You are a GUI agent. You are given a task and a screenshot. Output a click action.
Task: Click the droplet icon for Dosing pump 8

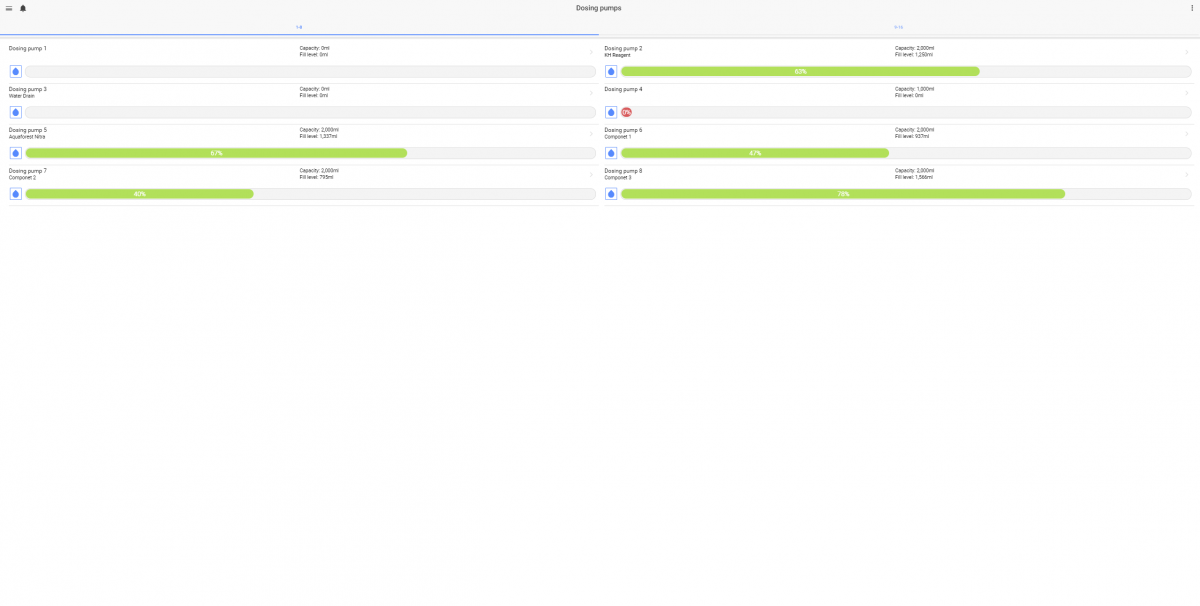pyautogui.click(x=611, y=194)
